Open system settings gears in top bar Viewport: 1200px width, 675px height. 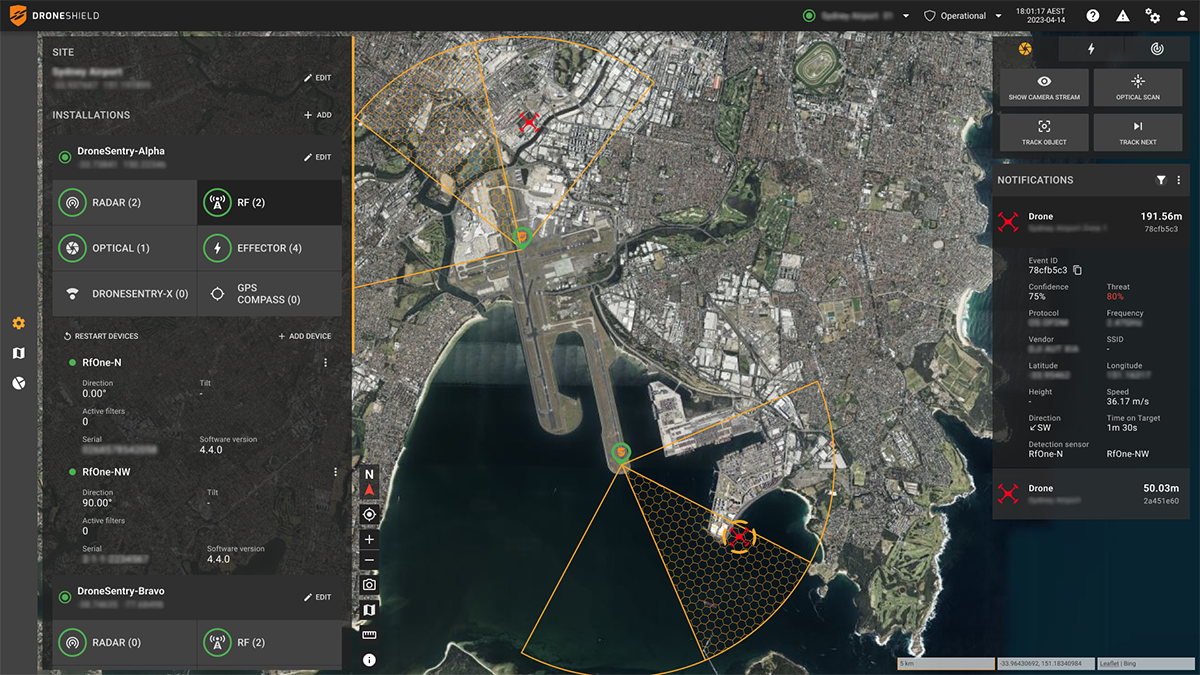tap(1153, 16)
